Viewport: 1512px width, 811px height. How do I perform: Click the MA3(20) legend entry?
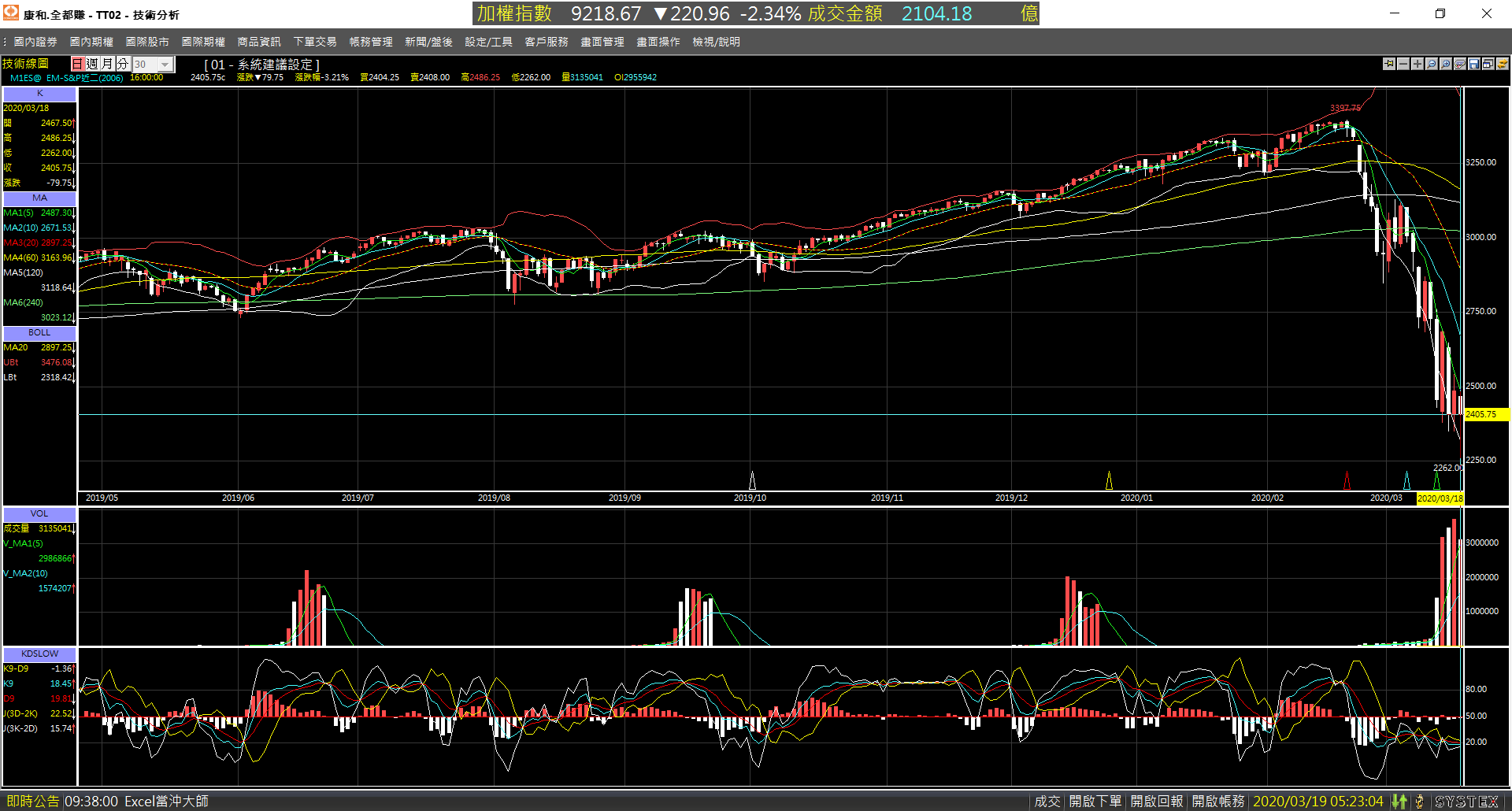39,243
